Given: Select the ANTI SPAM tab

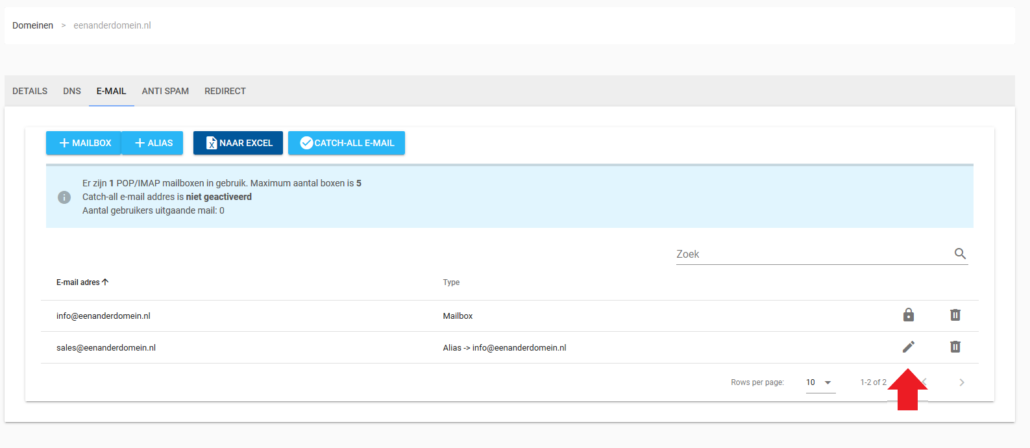Looking at the screenshot, I should click(165, 91).
